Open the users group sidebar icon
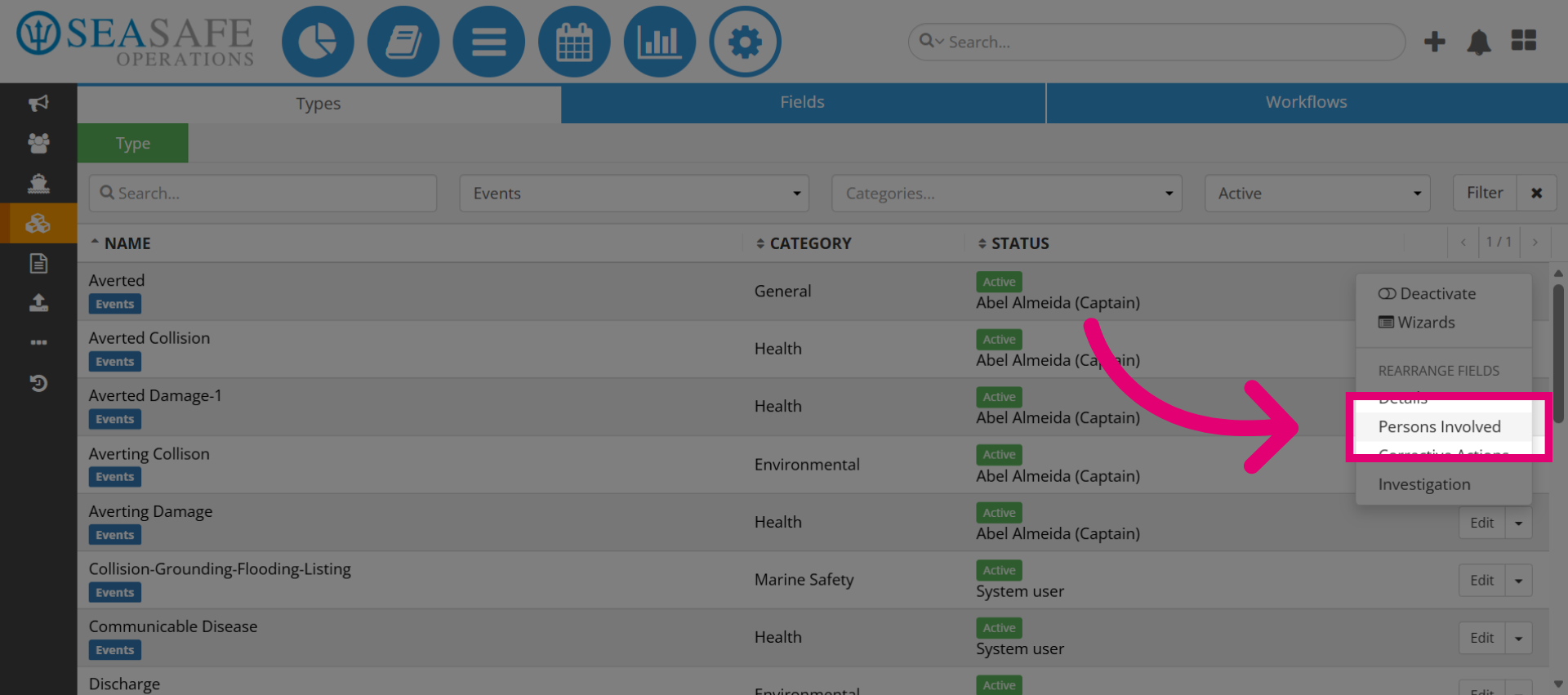Image resolution: width=1568 pixels, height=695 pixels. [x=38, y=143]
